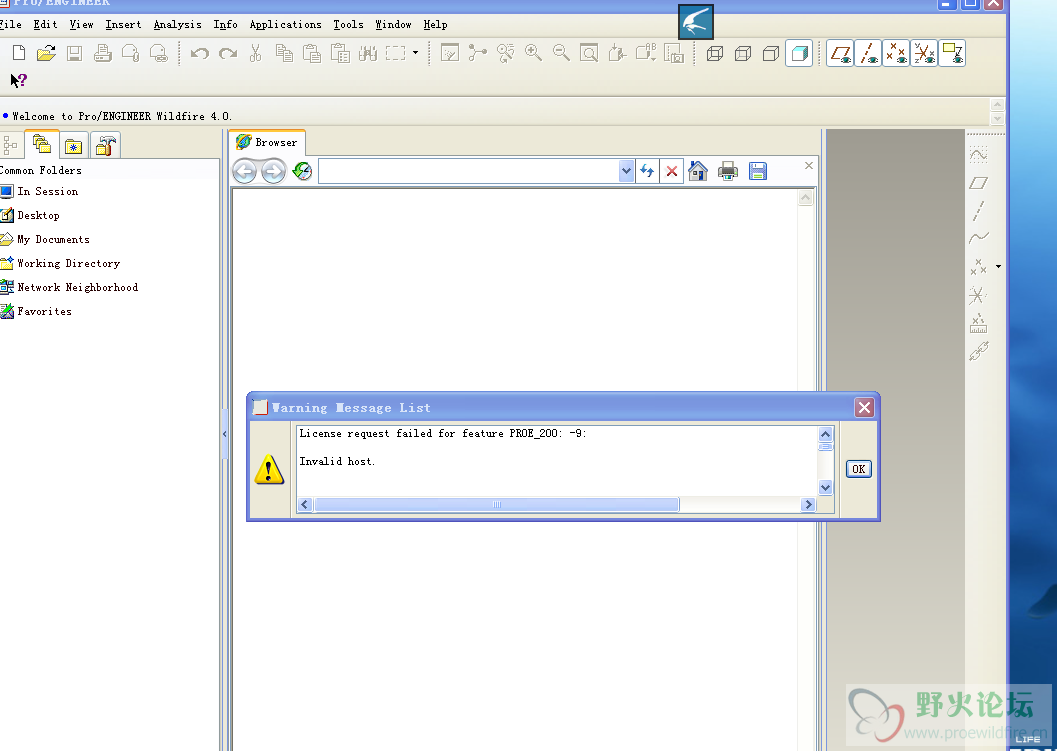Expand the browser address dropdown
1057x751 pixels.
[x=626, y=171]
